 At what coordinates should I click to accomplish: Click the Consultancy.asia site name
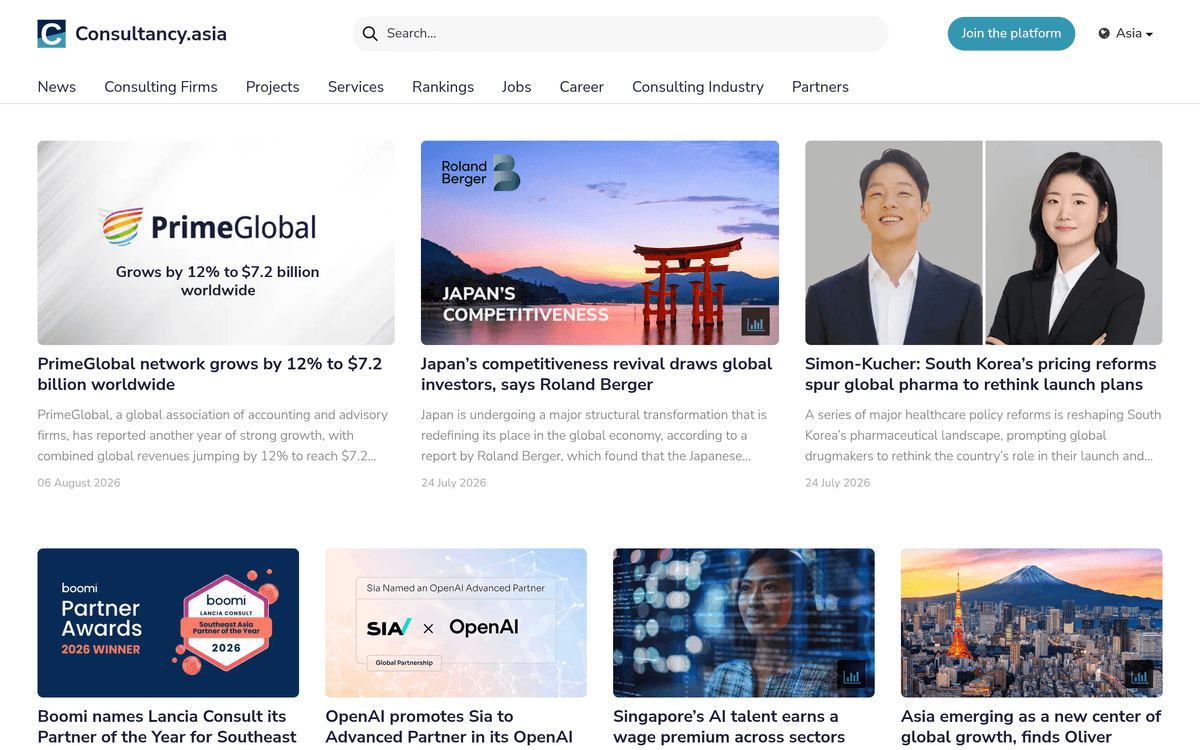[151, 34]
